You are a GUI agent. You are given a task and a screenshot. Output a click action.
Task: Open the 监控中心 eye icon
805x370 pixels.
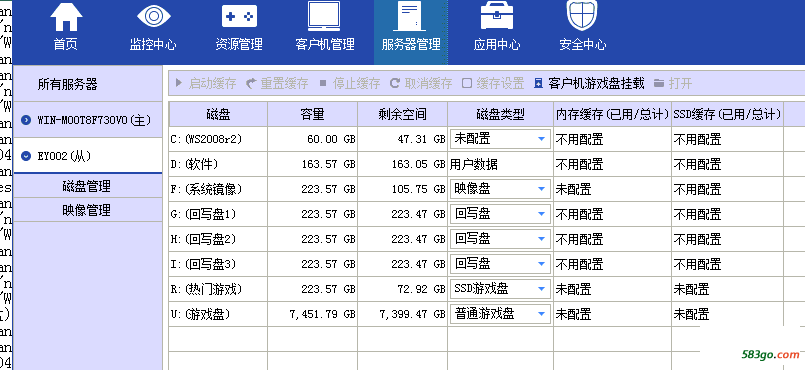coord(154,15)
